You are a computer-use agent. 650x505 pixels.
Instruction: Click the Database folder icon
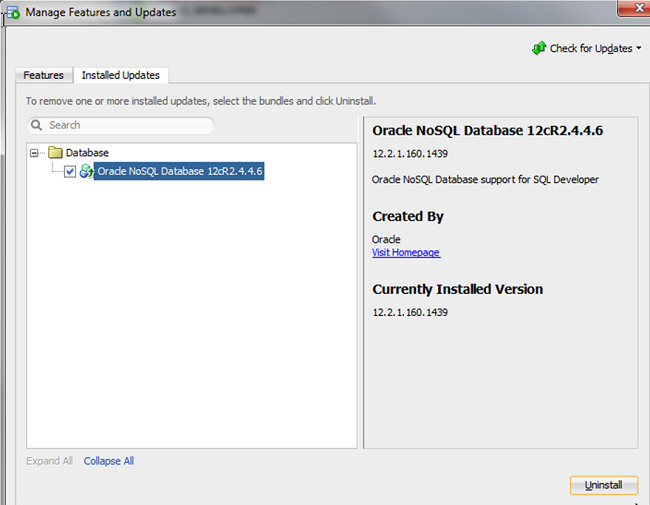pos(55,152)
